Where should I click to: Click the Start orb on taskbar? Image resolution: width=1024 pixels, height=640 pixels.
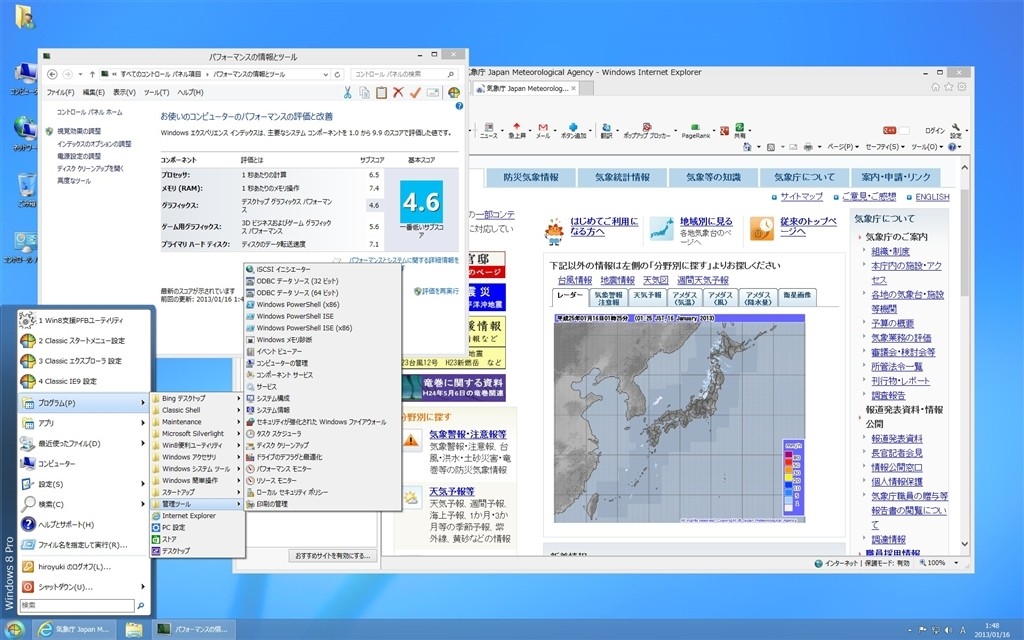[x=14, y=629]
